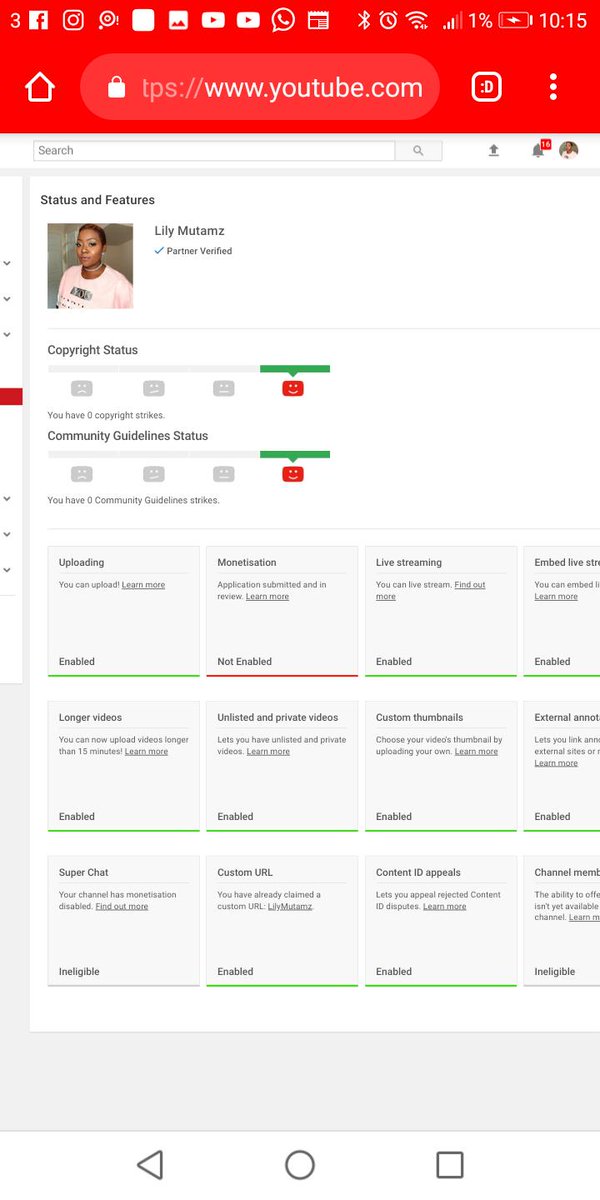Viewport: 600px width, 1200px height.
Task: Click the magnifying glass search button
Action: pos(418,150)
